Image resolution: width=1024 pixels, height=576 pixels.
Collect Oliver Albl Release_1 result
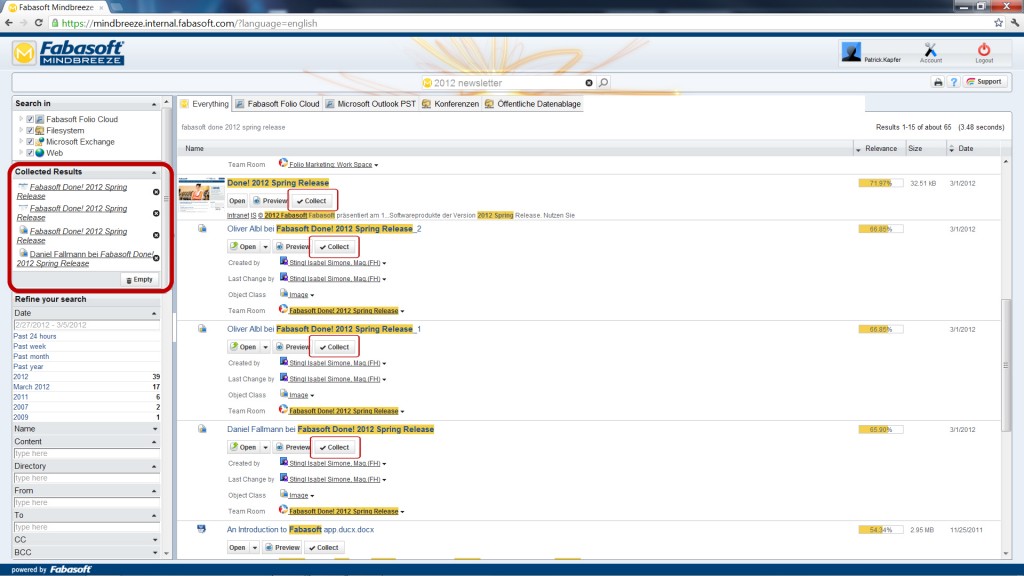(334, 347)
